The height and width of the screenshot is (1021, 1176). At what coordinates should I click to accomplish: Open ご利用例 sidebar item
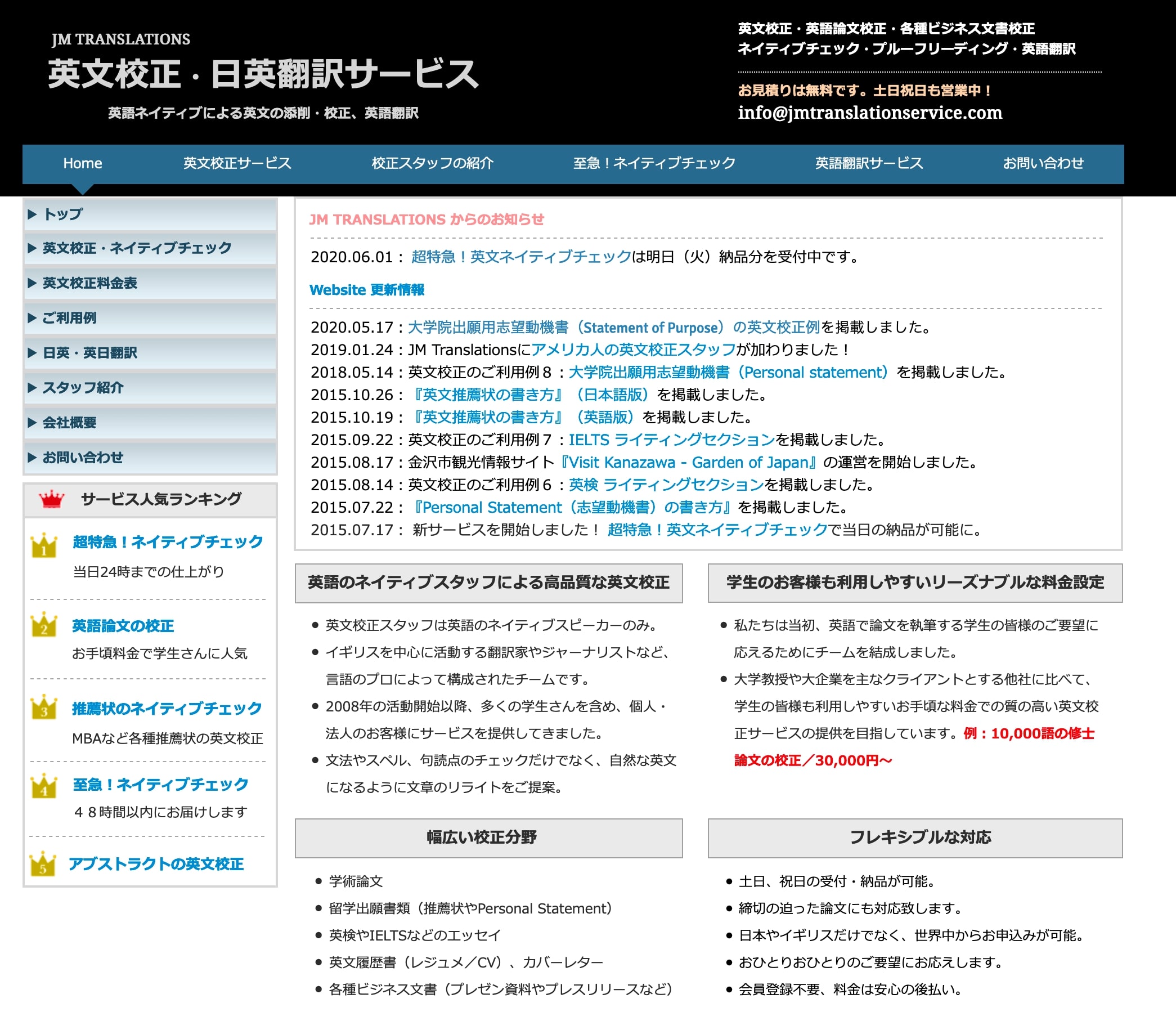[x=69, y=318]
